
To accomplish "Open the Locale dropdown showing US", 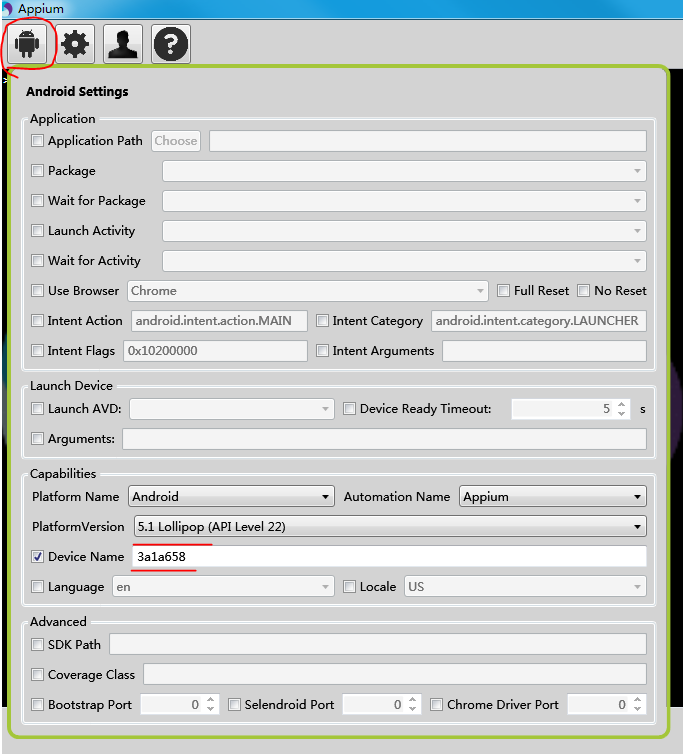I will [x=525, y=587].
